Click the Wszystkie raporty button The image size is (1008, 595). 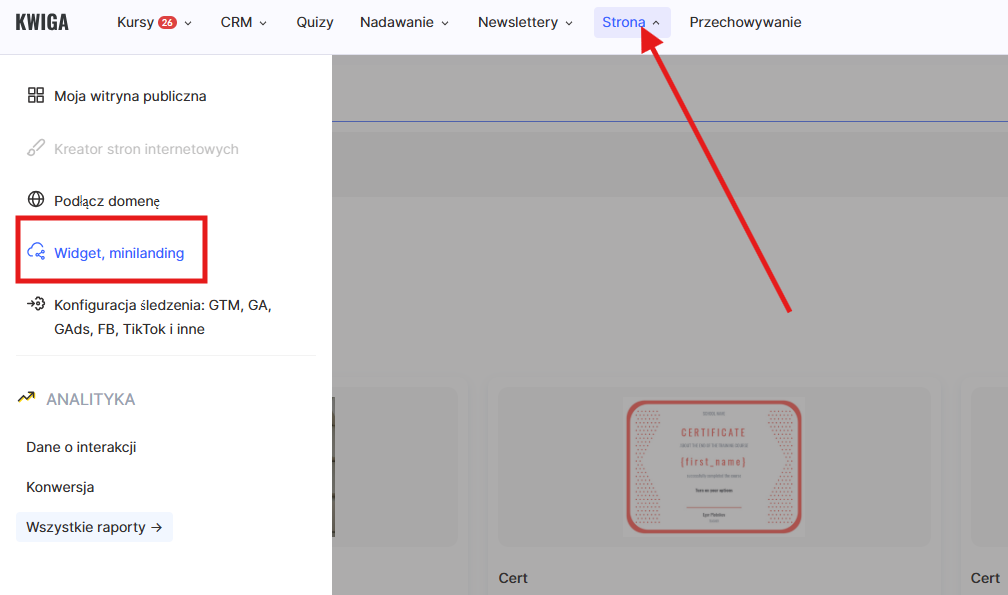pyautogui.click(x=94, y=527)
